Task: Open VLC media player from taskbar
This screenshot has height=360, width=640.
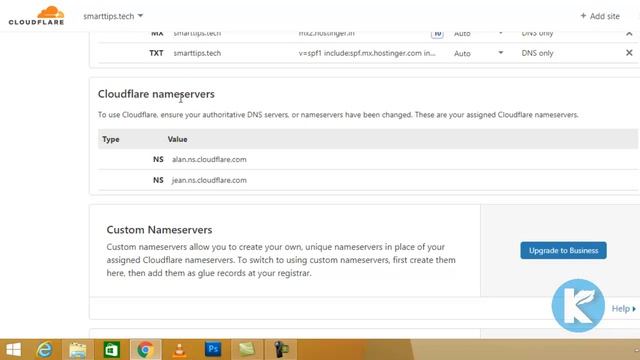Action: pyautogui.click(x=179, y=350)
